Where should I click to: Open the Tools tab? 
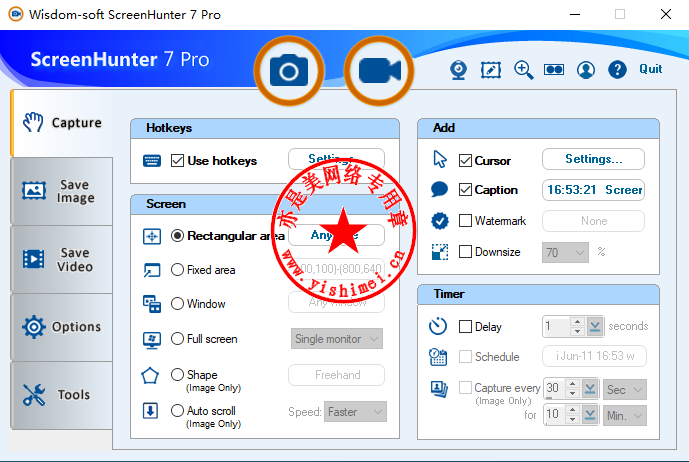[x=62, y=395]
